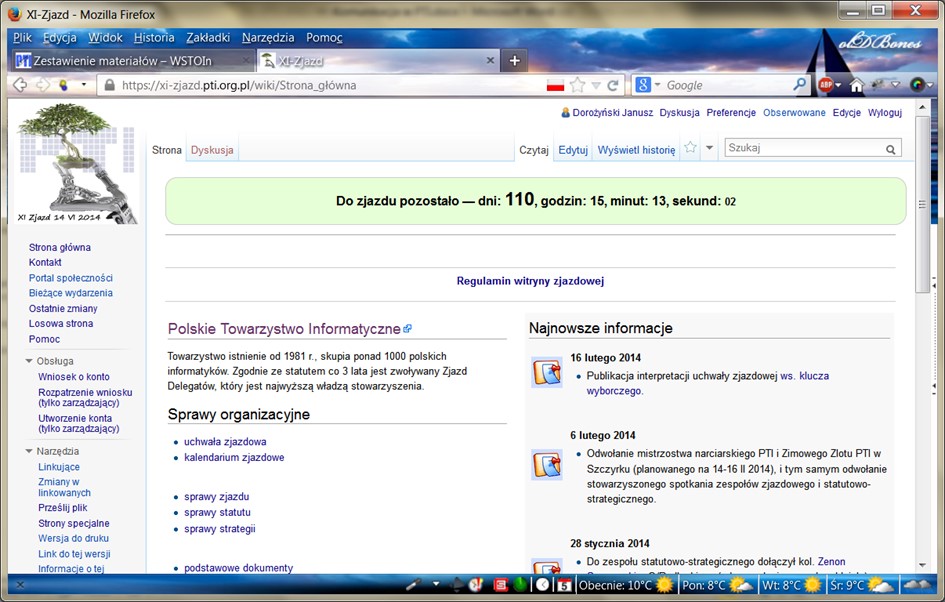The height and width of the screenshot is (602, 945).
Task: Open the Plik menu
Action: pyautogui.click(x=22, y=37)
